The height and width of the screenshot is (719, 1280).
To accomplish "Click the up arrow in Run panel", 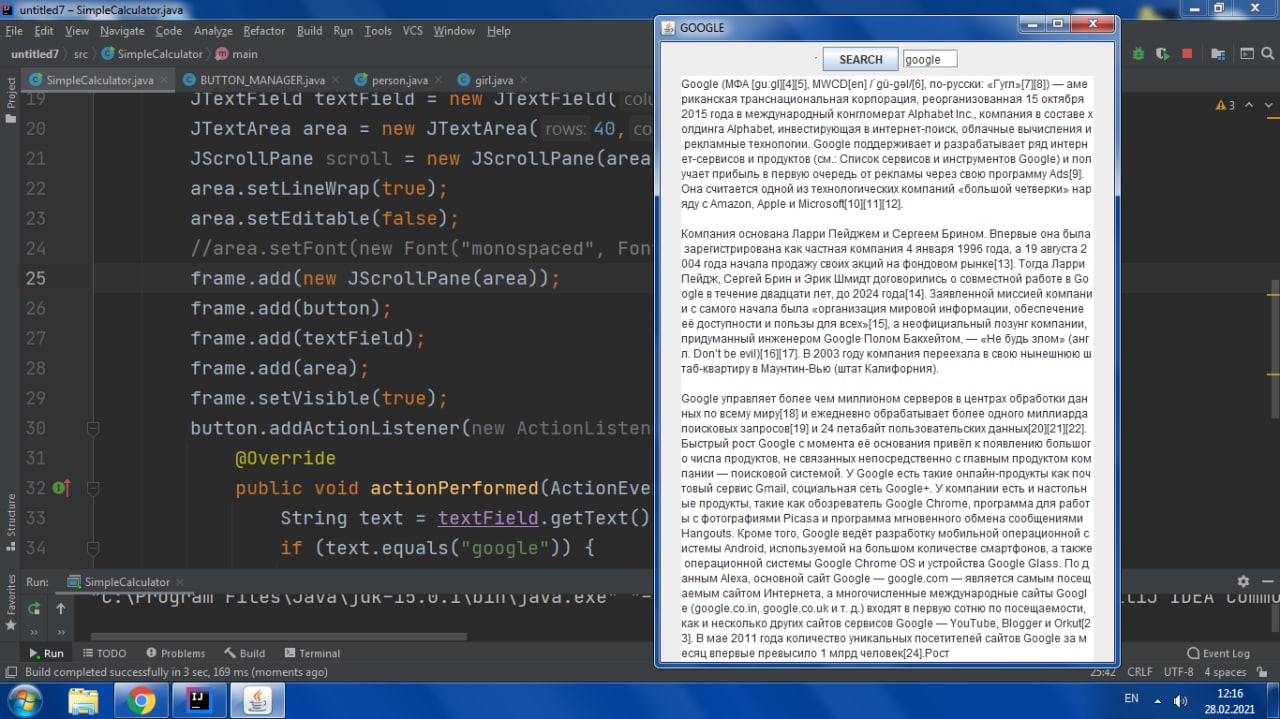I will click(60, 608).
